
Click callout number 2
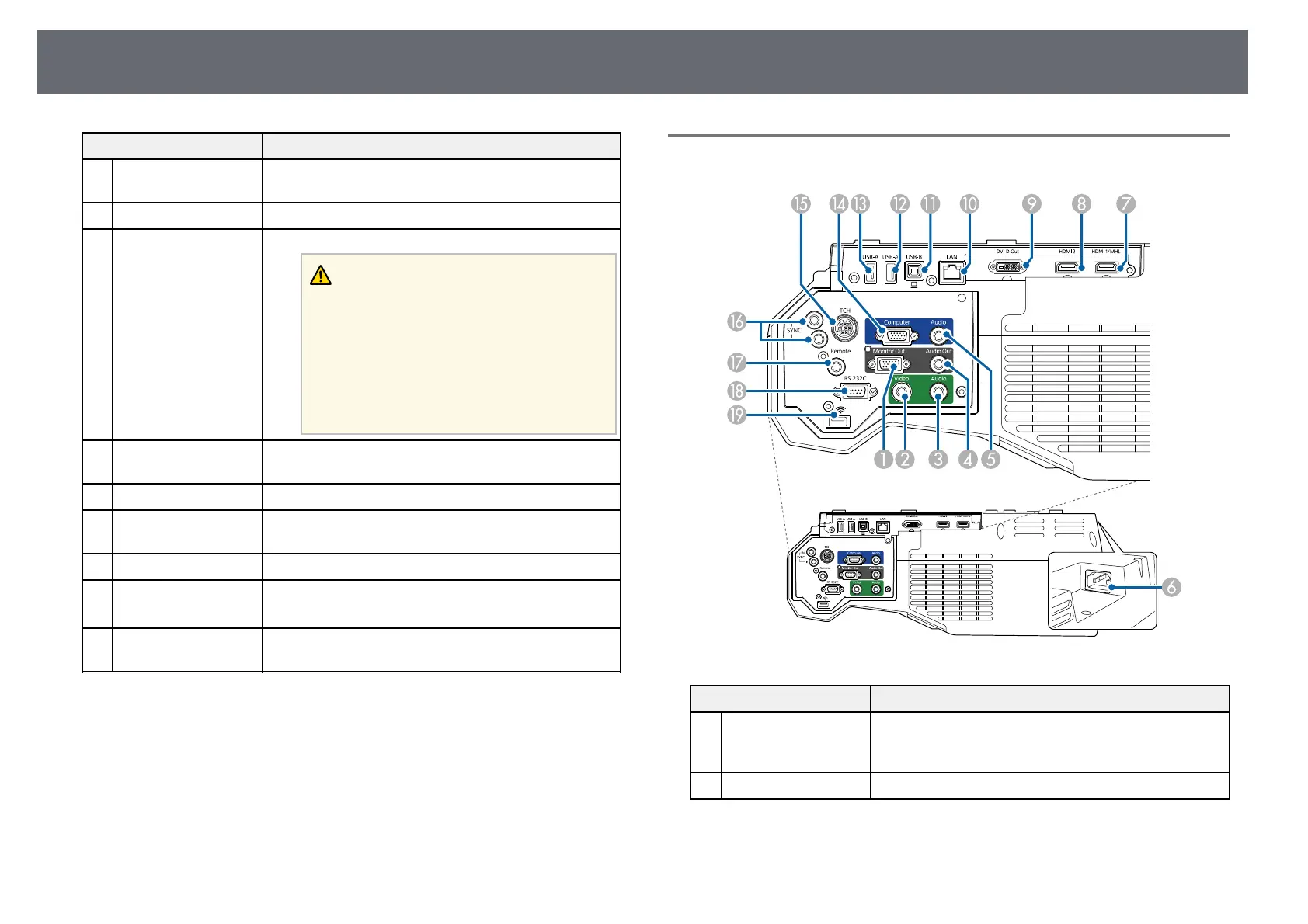pos(905,459)
